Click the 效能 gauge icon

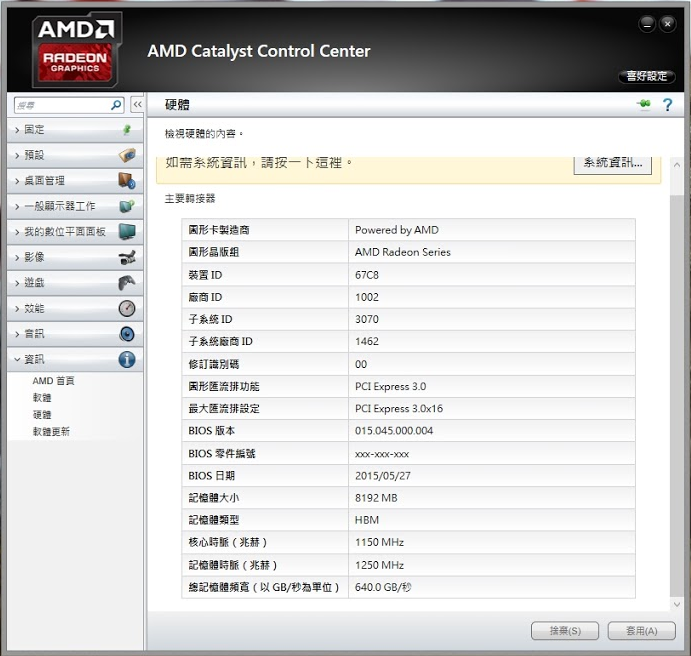[127, 308]
